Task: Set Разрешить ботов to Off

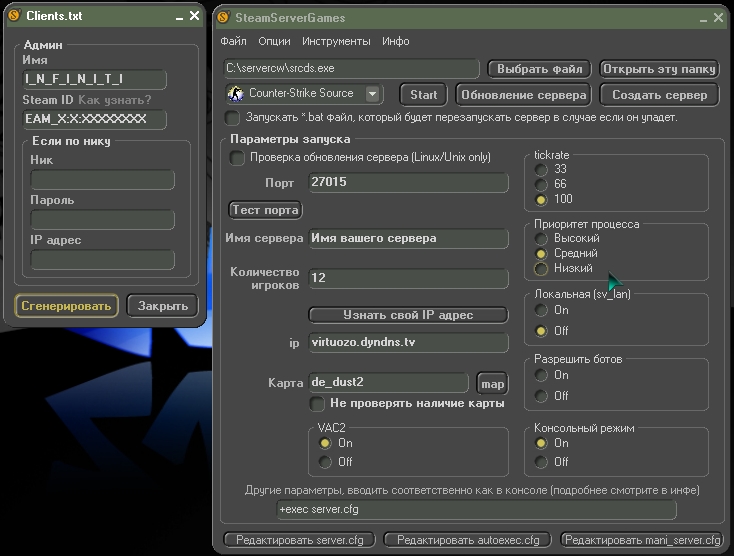Action: (x=541, y=396)
